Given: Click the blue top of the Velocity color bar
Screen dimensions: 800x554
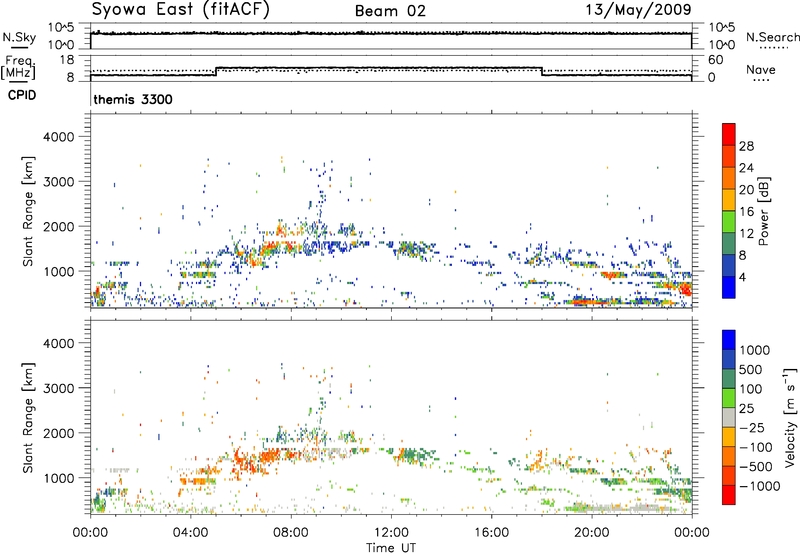Looking at the screenshot, I should click(x=729, y=340).
